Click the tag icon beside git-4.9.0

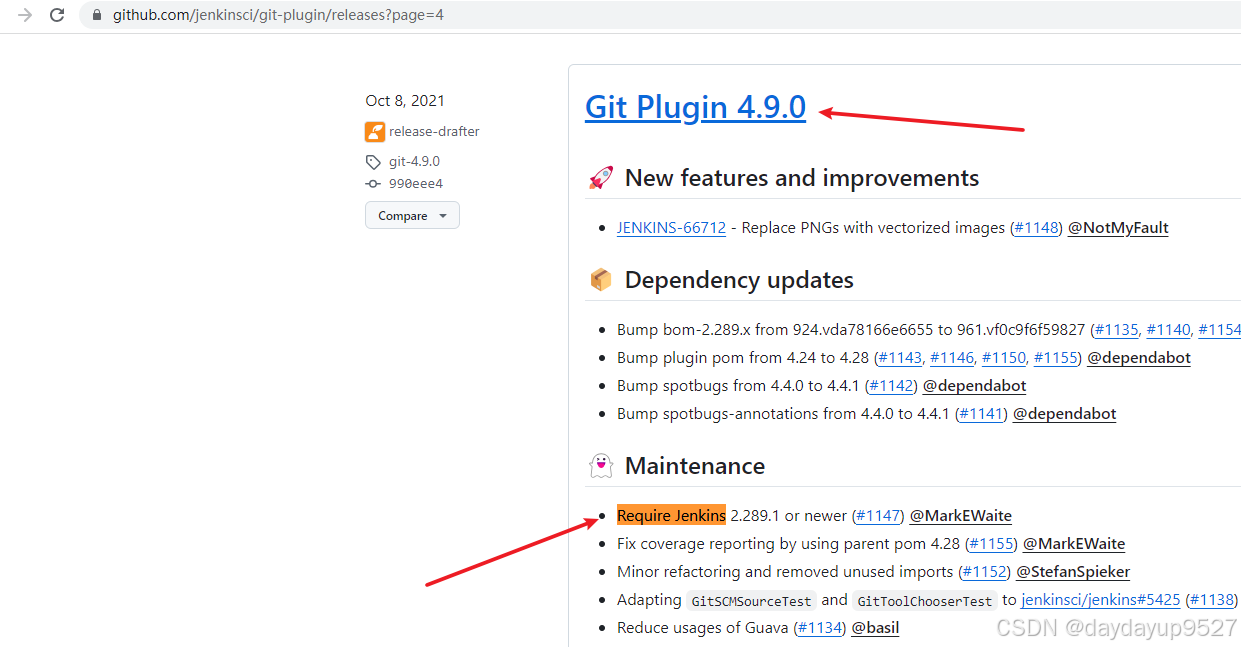373,162
